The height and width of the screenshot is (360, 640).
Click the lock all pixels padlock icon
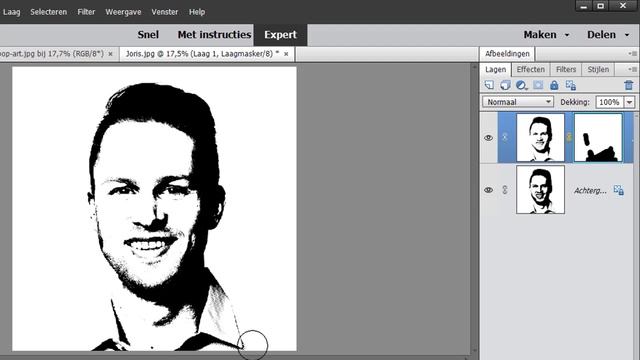(554, 85)
